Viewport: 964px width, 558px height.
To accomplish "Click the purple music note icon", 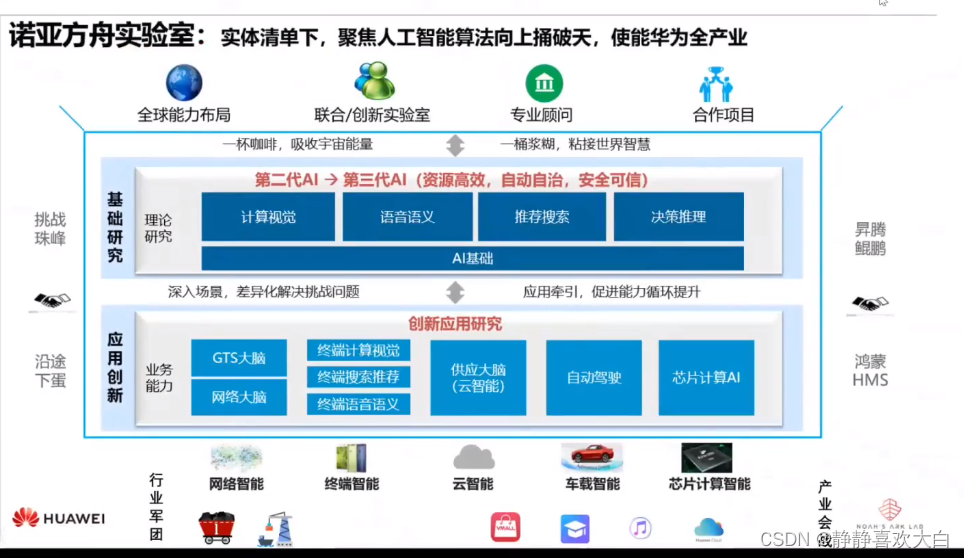I will 640,528.
